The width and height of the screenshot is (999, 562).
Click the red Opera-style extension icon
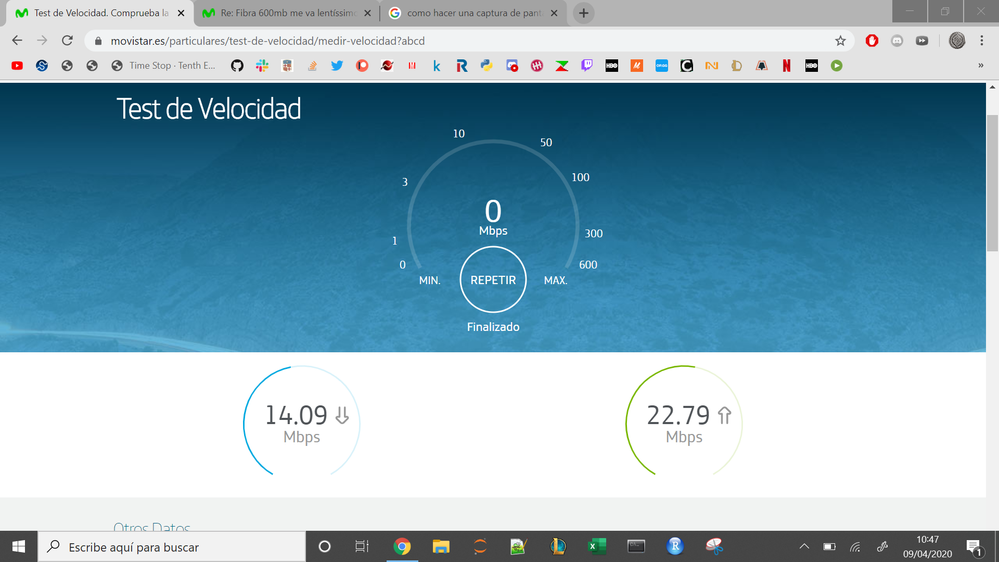[x=872, y=41]
